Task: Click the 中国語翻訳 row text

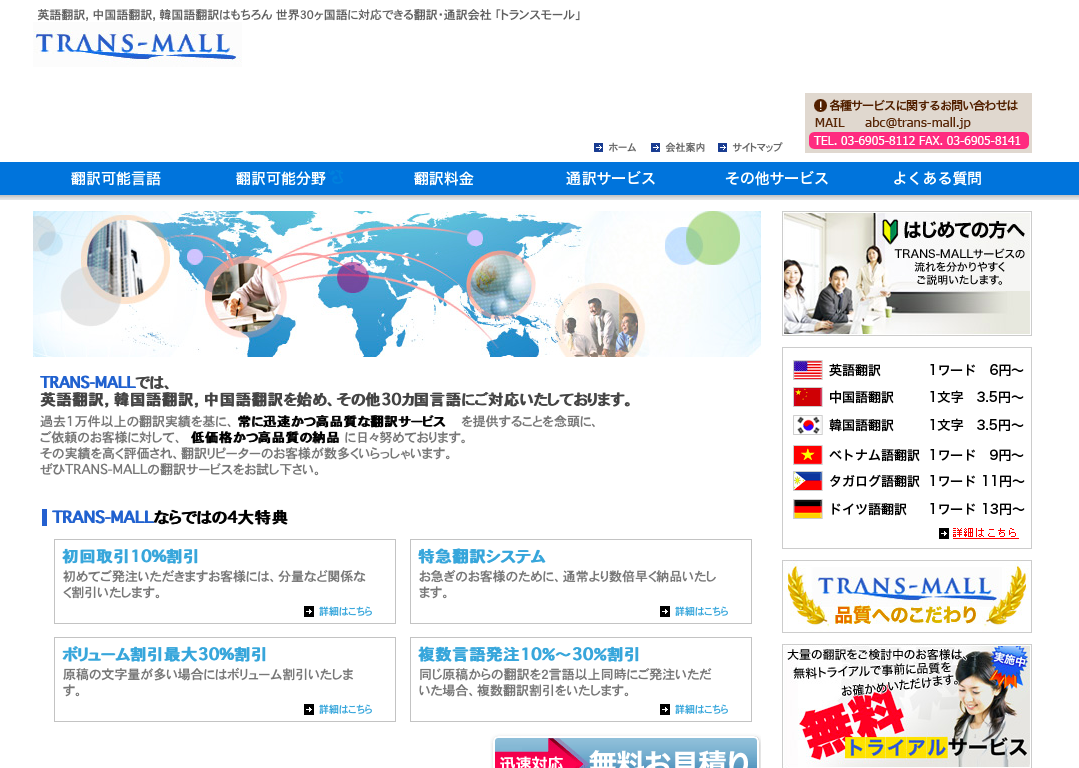Action: click(861, 397)
